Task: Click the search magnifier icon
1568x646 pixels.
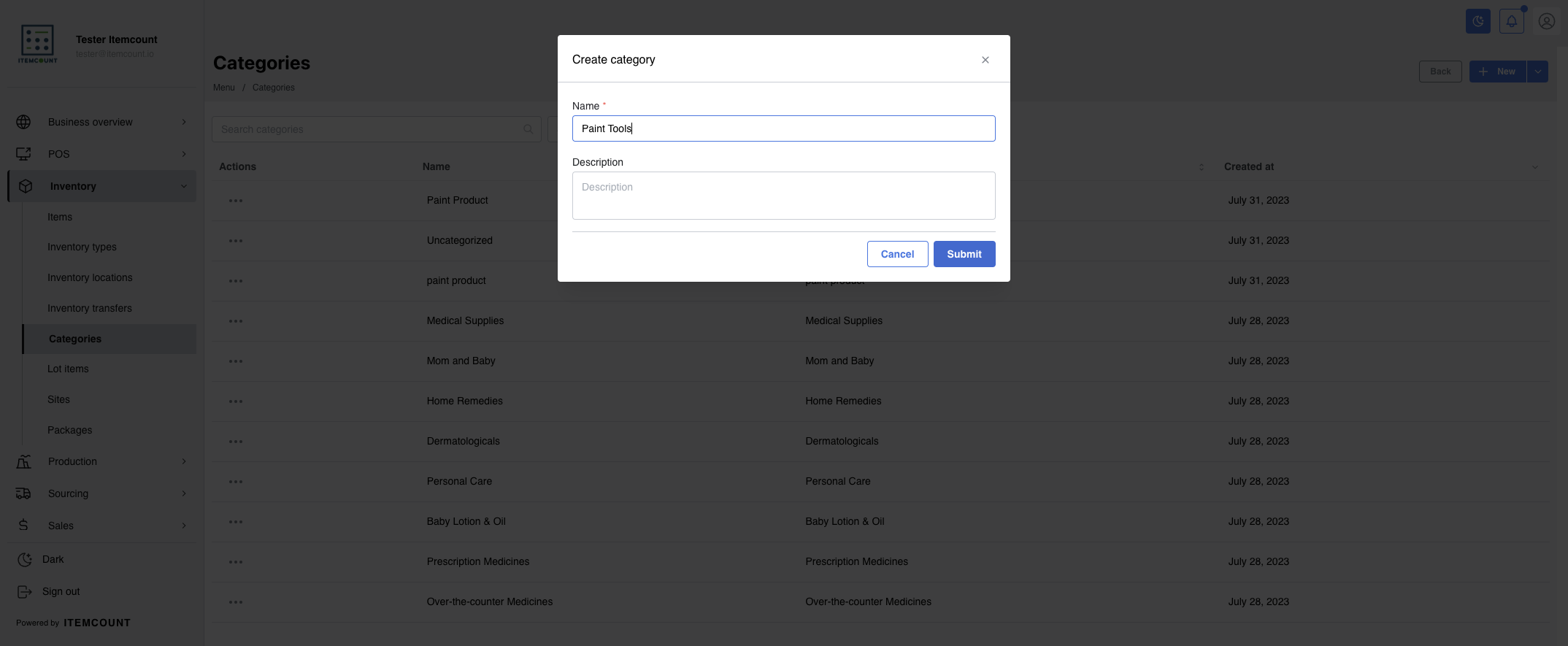Action: pos(528,129)
